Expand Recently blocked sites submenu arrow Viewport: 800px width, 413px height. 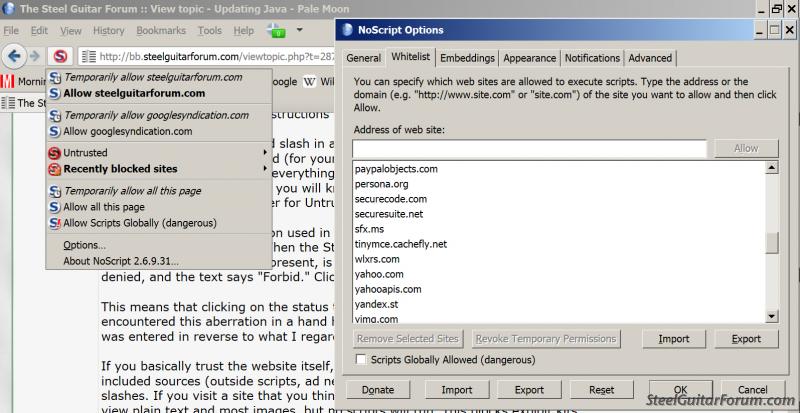[x=265, y=168]
